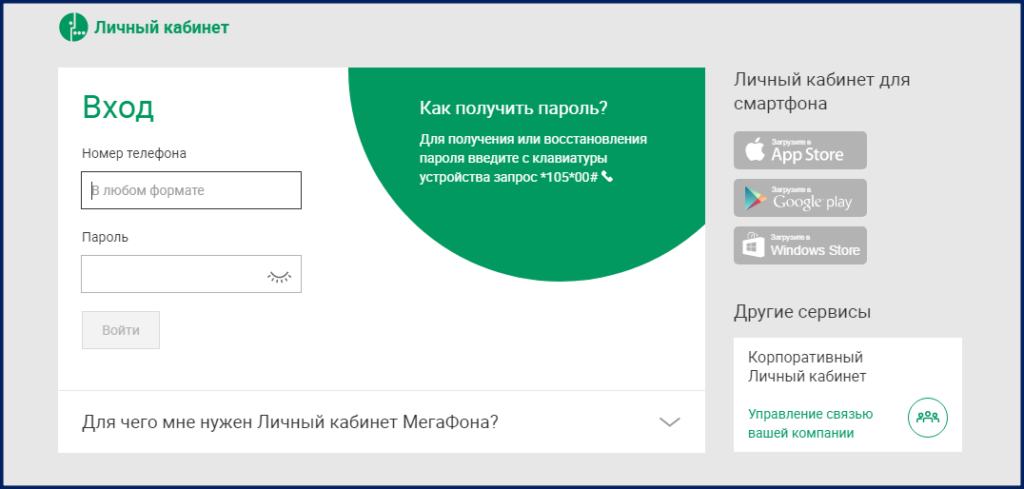The height and width of the screenshot is (489, 1024).
Task: Click the "Windows Store" text on download badge
Action: tap(814, 251)
